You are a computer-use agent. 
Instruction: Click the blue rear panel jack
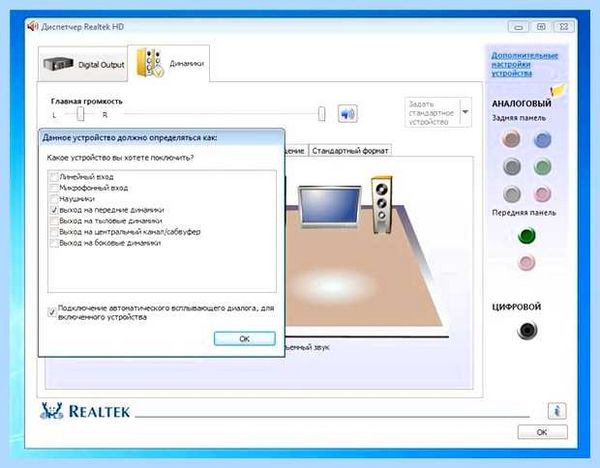click(x=543, y=139)
